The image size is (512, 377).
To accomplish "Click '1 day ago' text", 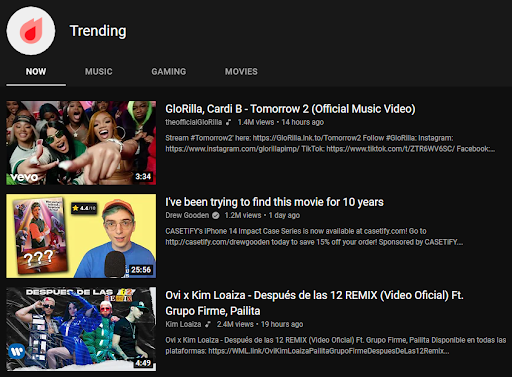I will (x=284, y=215).
